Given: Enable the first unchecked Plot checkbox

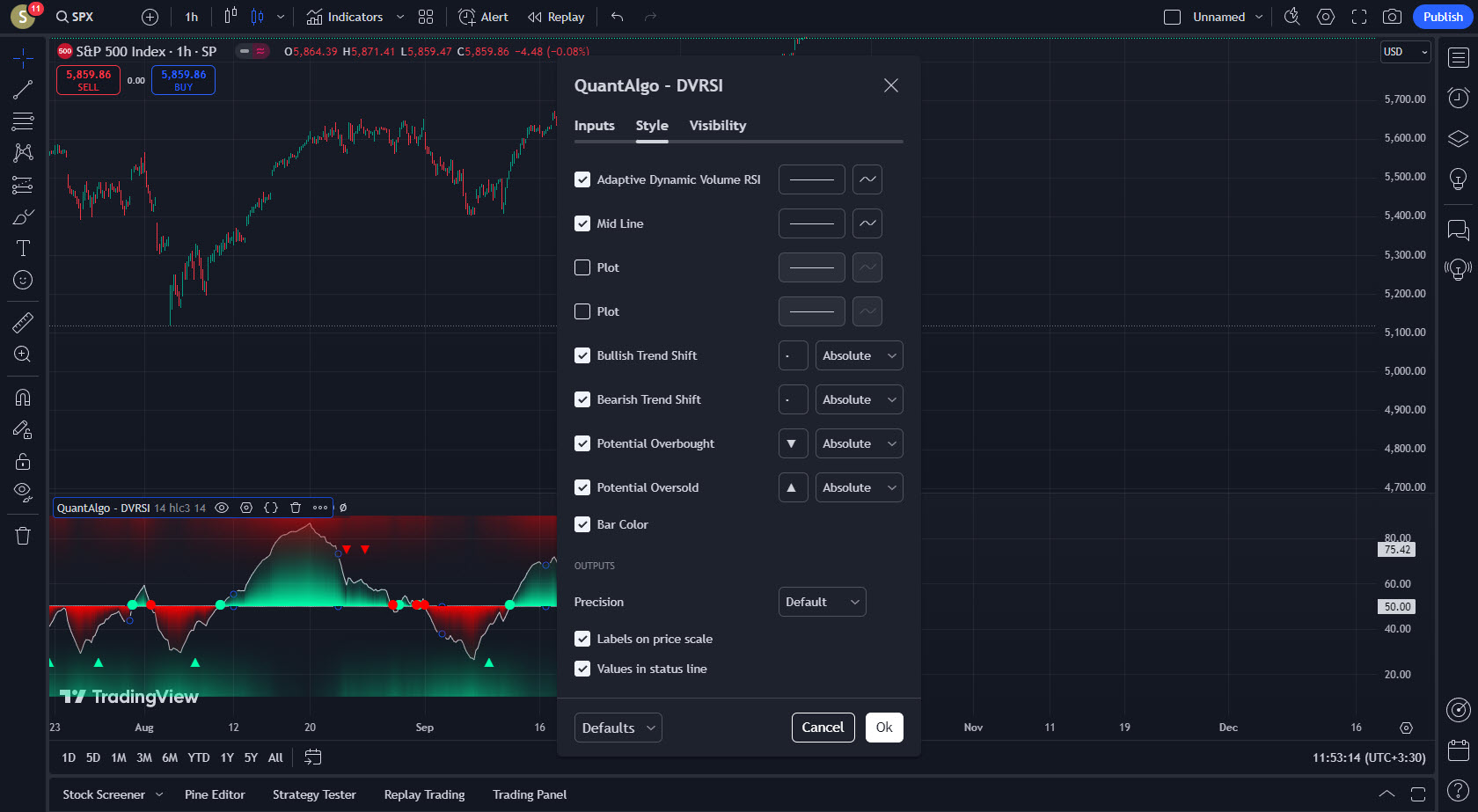Looking at the screenshot, I should (582, 267).
